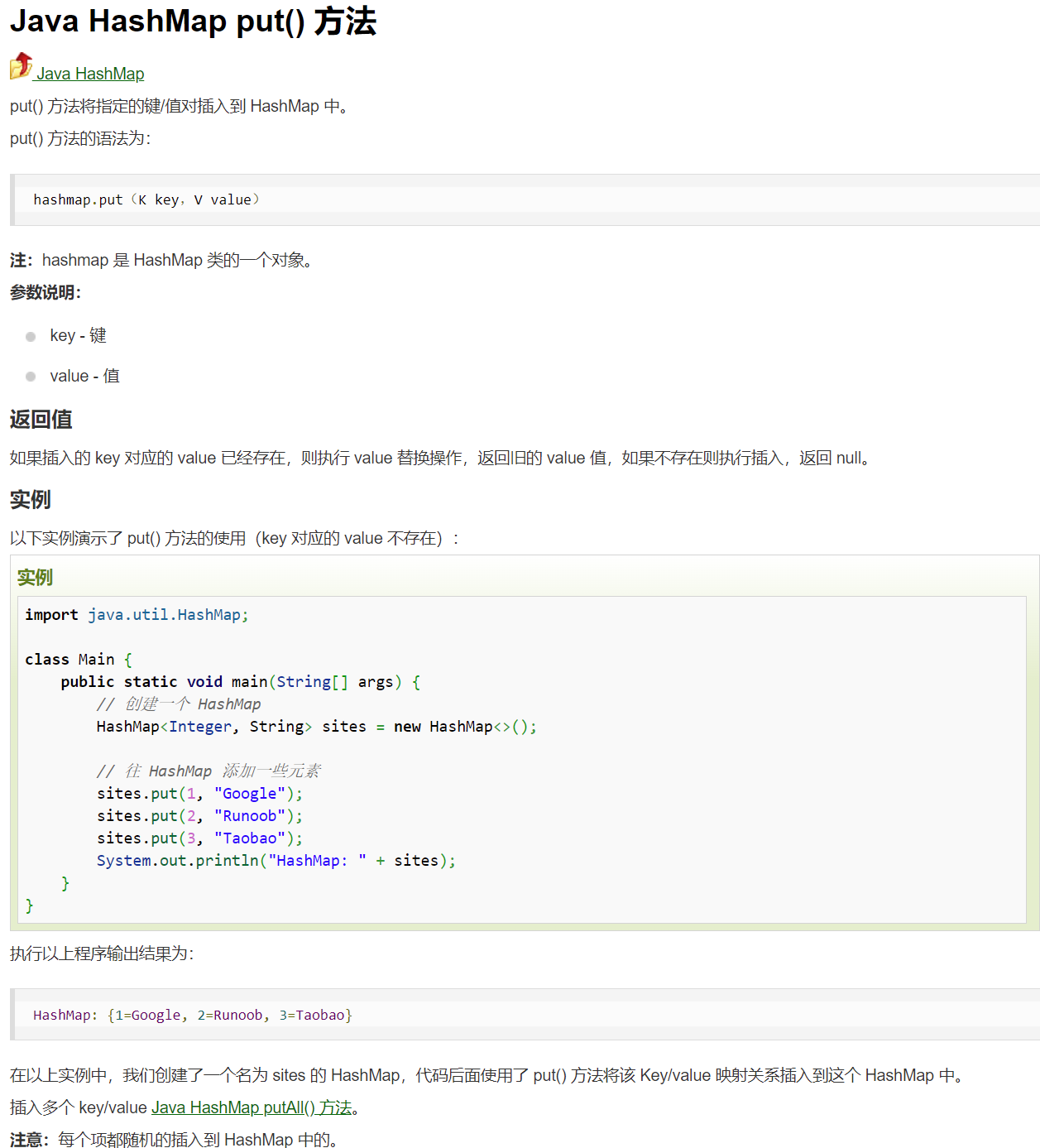Click the sites.put(3, "Taobao") line
Viewport: 1040px width, 1148px height.
pyautogui.click(x=200, y=838)
